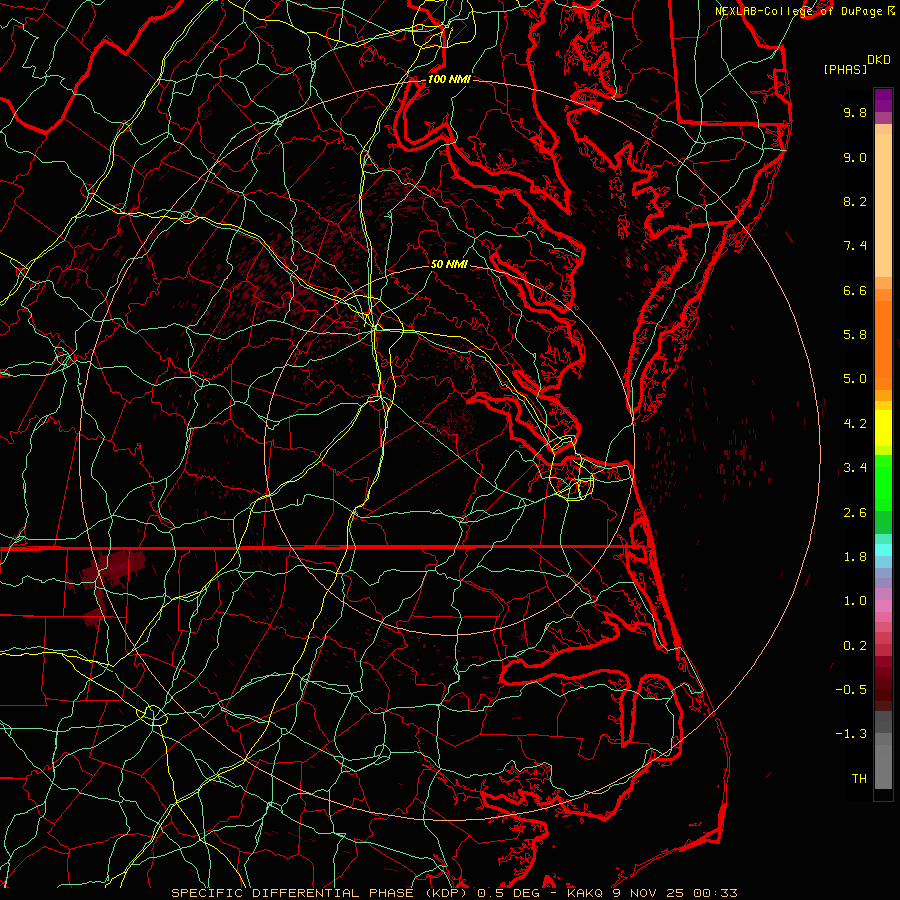Viewport: 900px width, 900px height.
Task: Click the 3.4 scale value
Action: (x=855, y=468)
